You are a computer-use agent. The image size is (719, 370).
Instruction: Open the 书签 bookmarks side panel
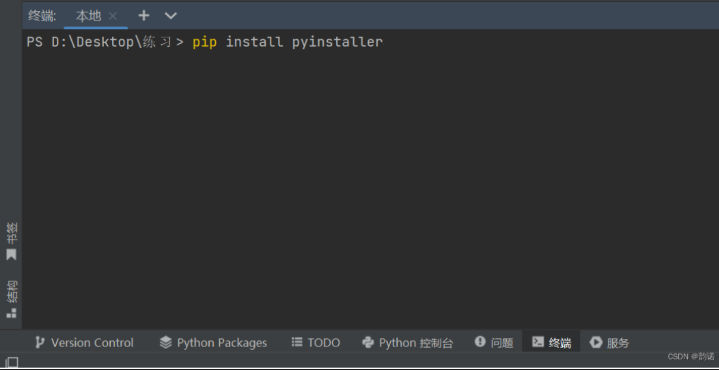(11, 242)
